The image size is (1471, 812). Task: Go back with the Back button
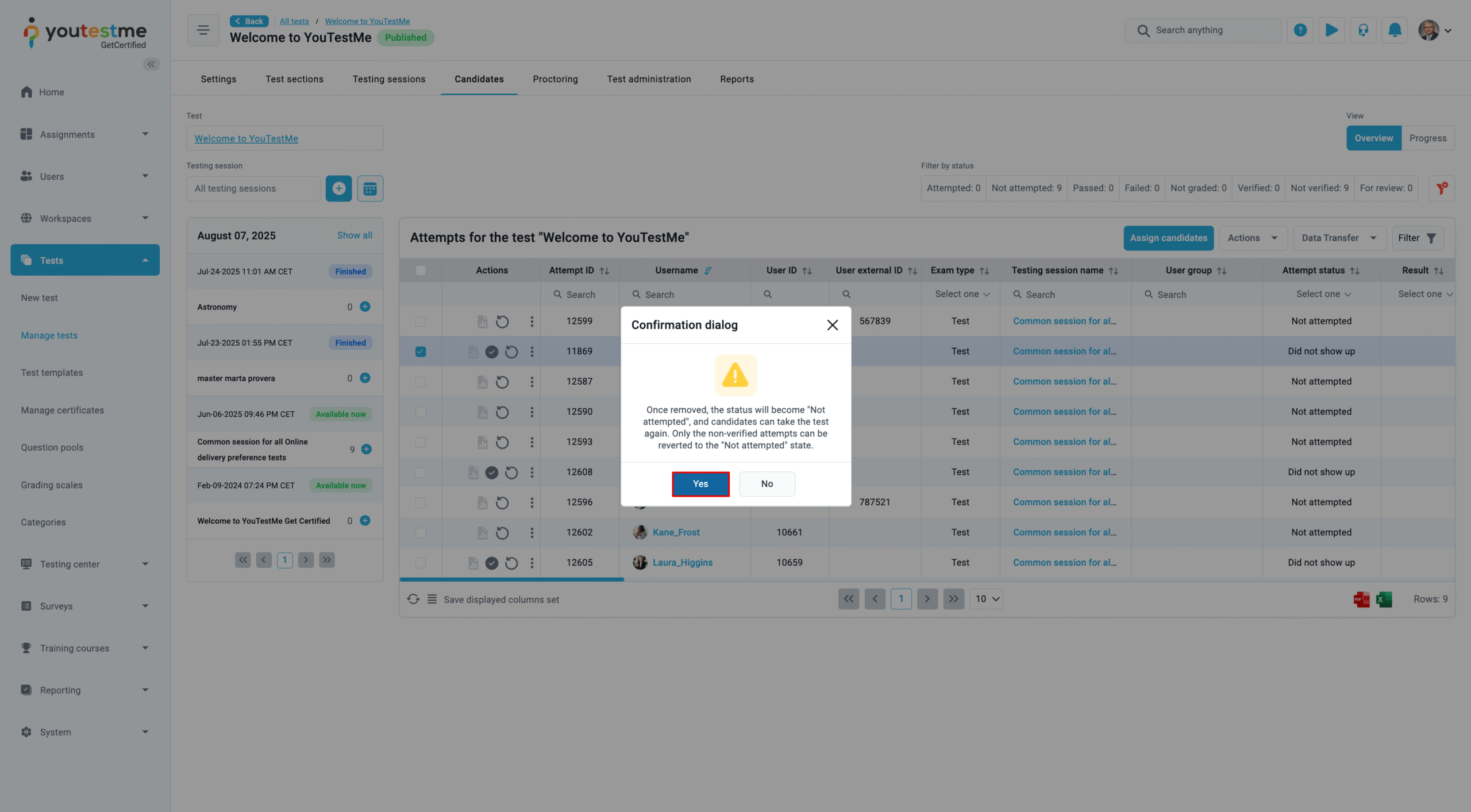pos(249,21)
